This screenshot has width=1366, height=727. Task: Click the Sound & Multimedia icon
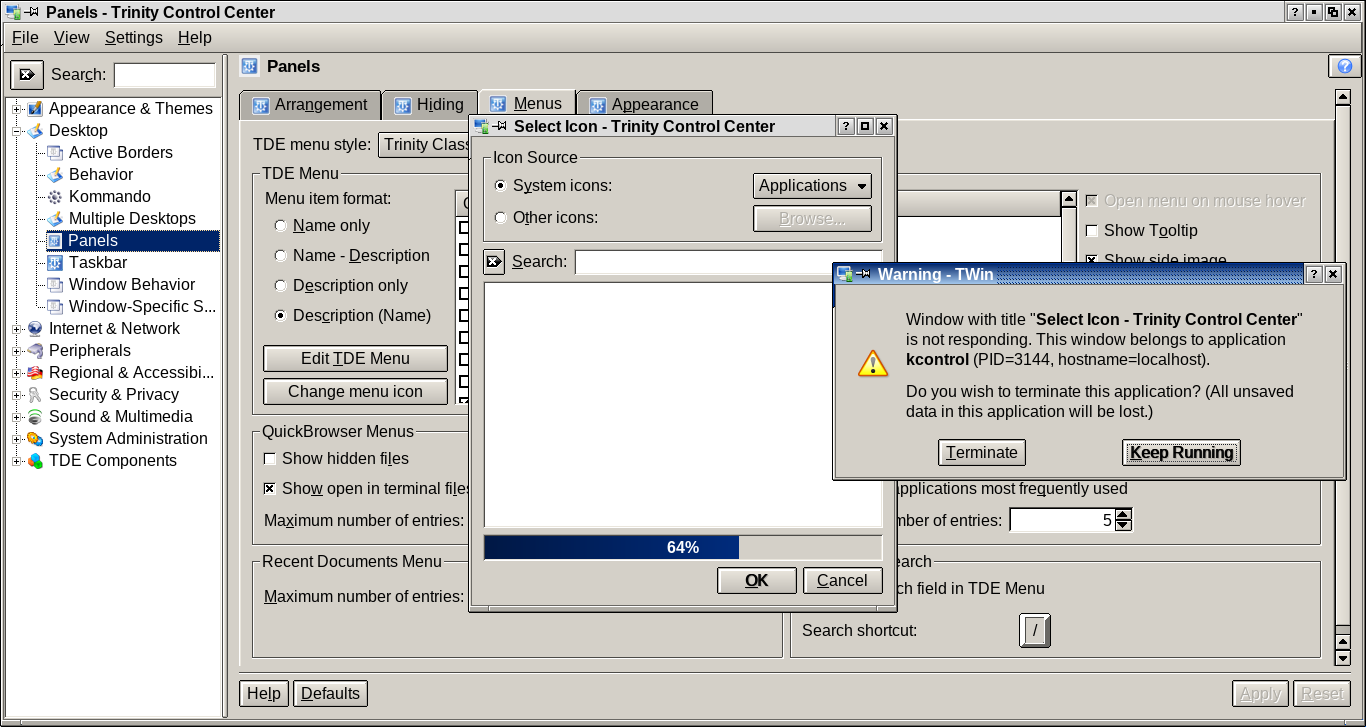coord(35,416)
